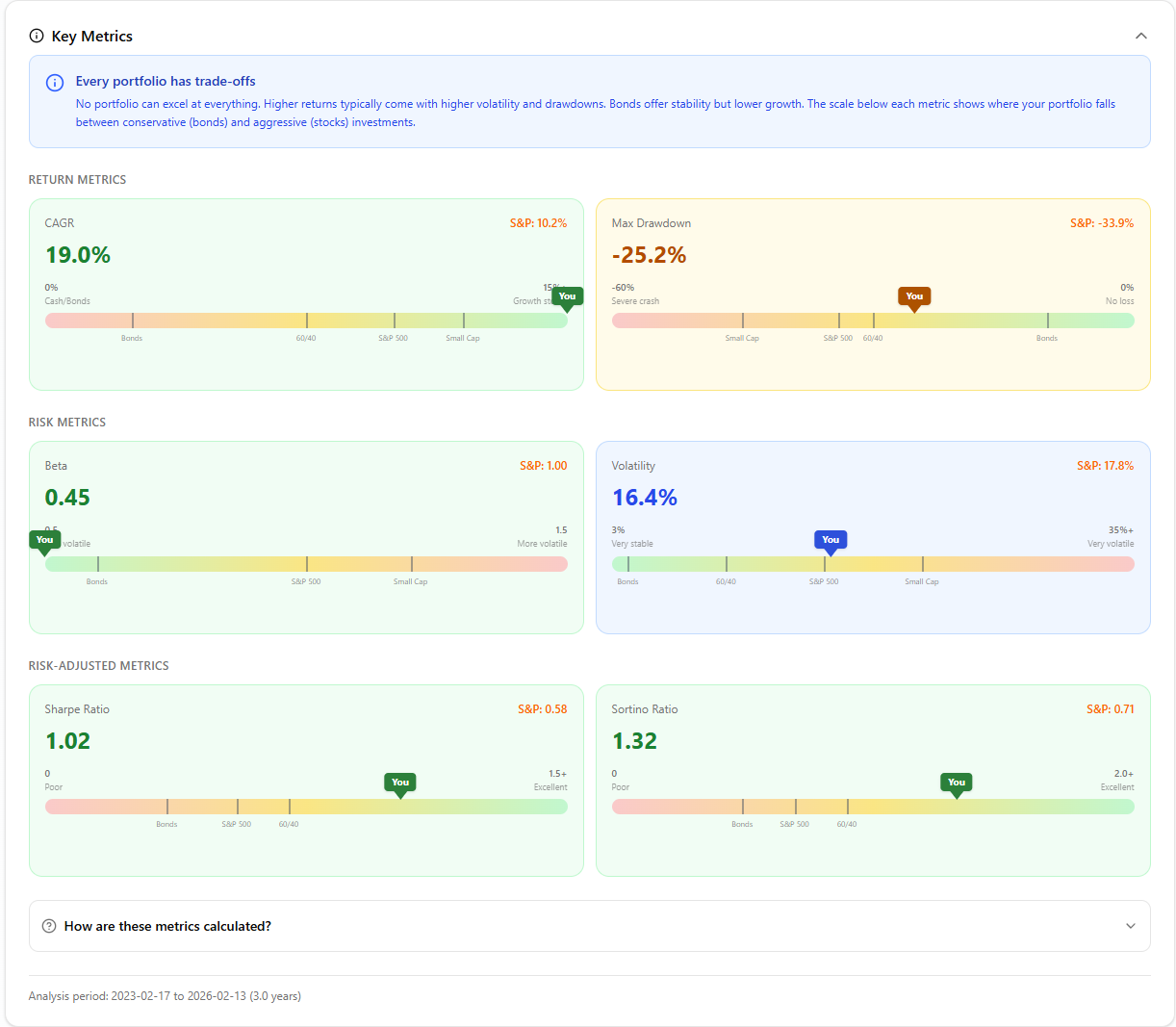Screen dimensions: 1176x1027
Task: Click the 60/40 tick on Max Drawdown scale
Action: point(872,320)
